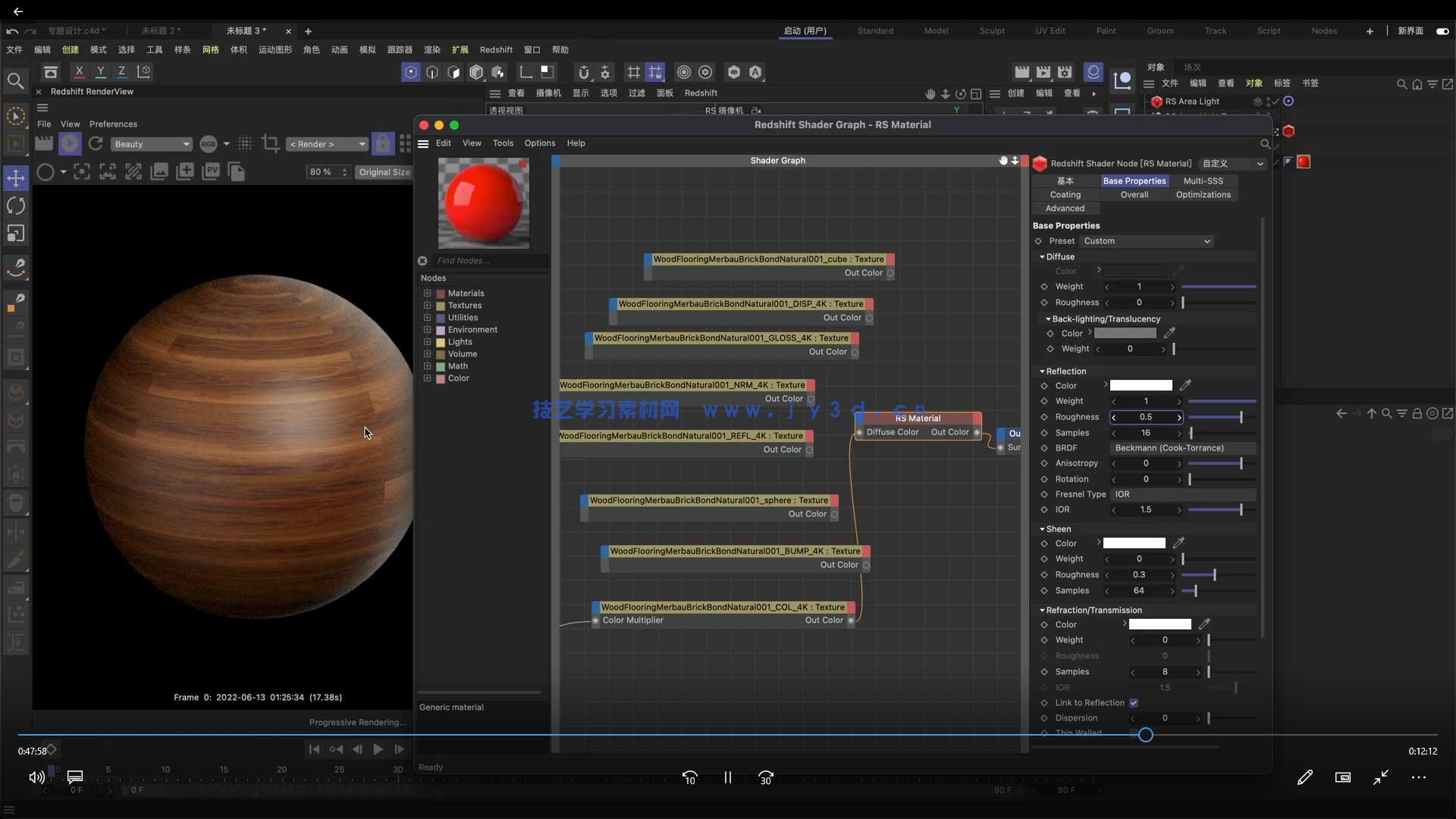The height and width of the screenshot is (819, 1456).
Task: Open the Tools menu in Shader Graph
Action: point(503,143)
